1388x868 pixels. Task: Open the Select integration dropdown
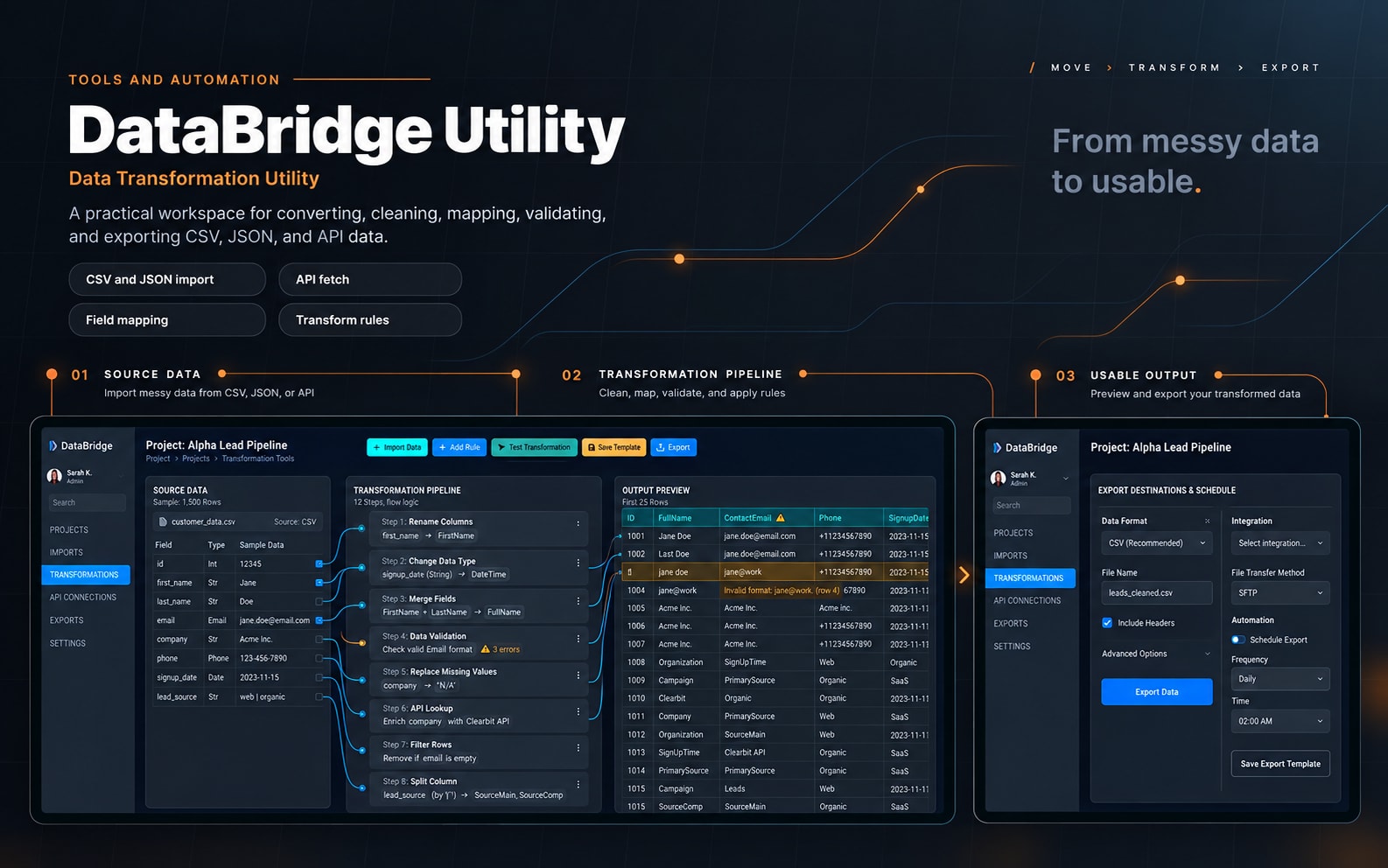click(1280, 543)
